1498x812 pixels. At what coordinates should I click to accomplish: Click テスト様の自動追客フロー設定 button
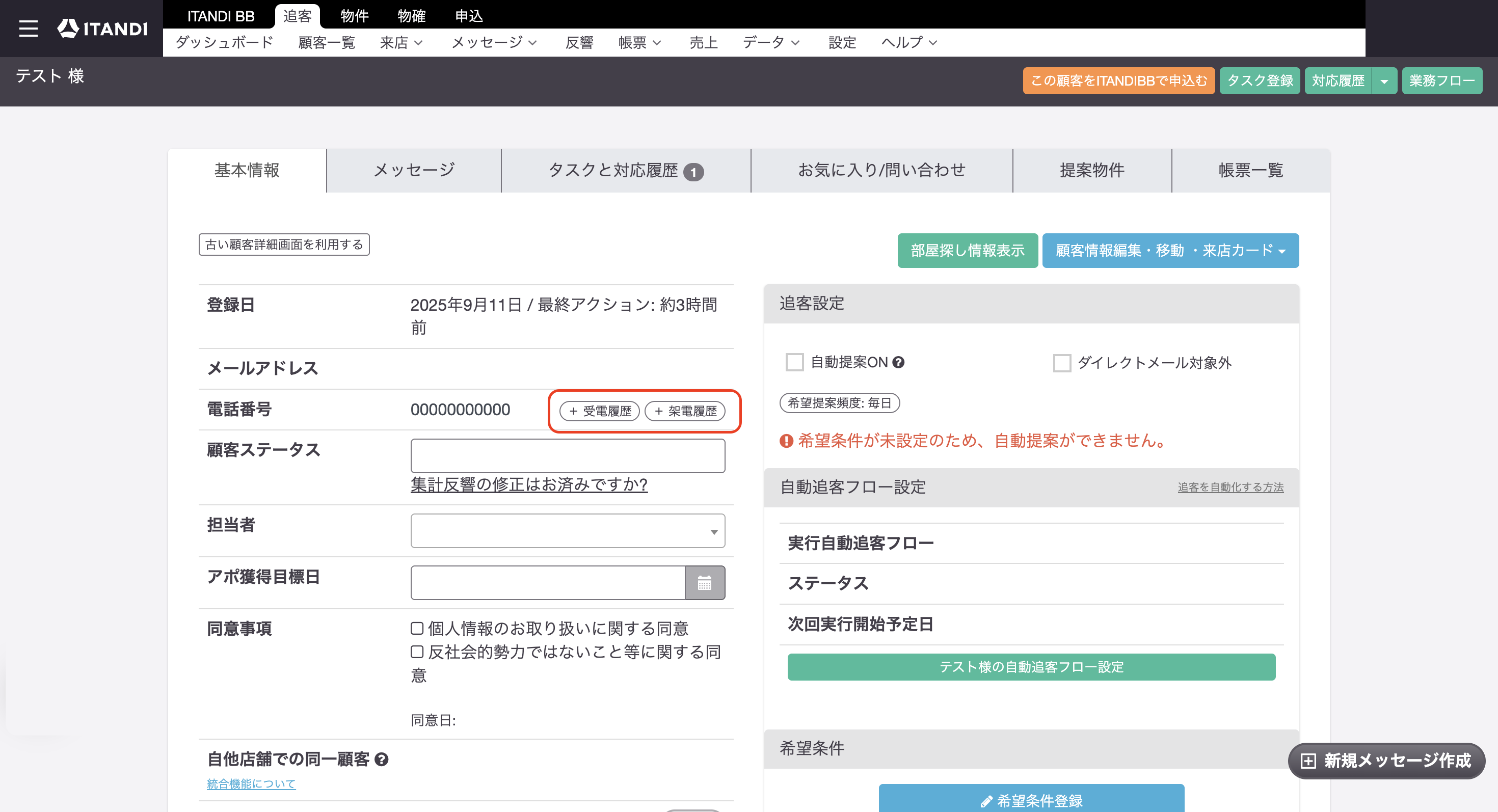click(1031, 667)
